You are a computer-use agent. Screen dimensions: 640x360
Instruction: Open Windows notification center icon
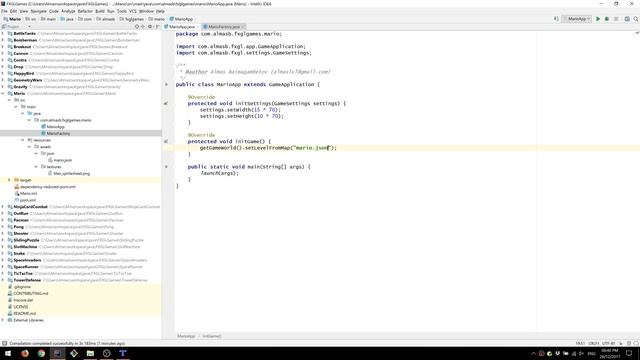click(x=629, y=353)
